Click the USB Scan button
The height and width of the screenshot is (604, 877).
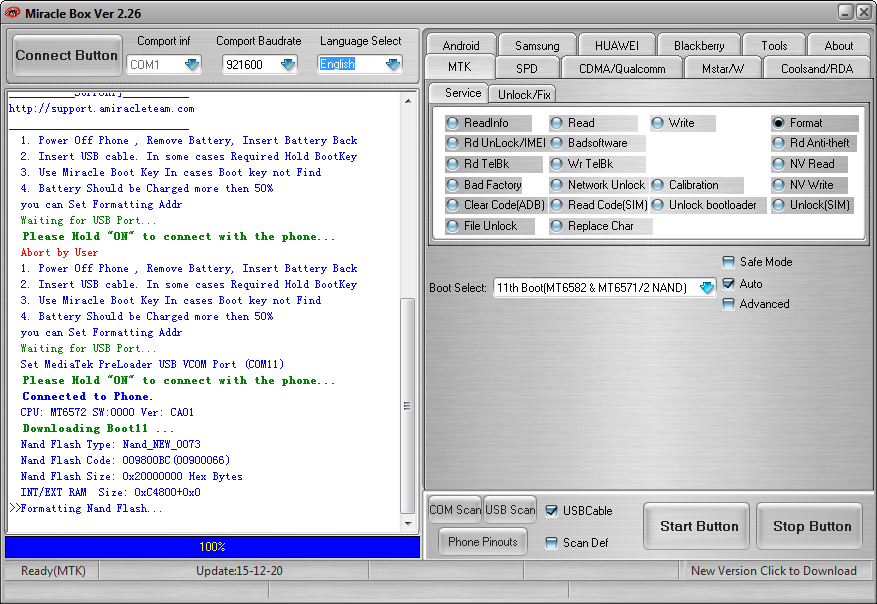(x=510, y=509)
